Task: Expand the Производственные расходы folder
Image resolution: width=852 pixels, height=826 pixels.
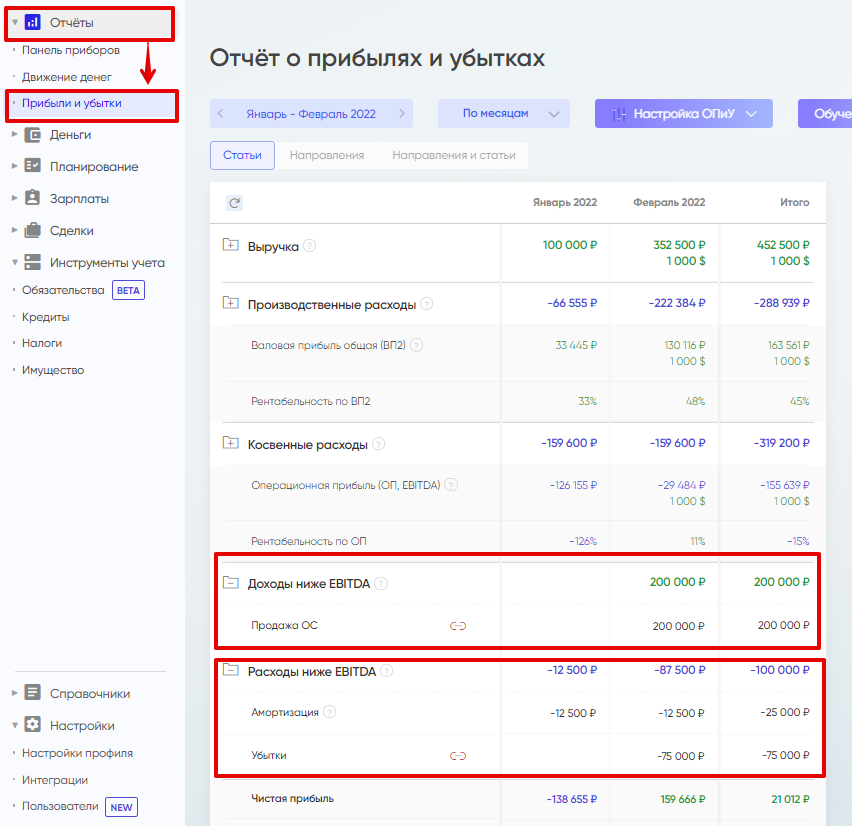Action: tap(230, 303)
